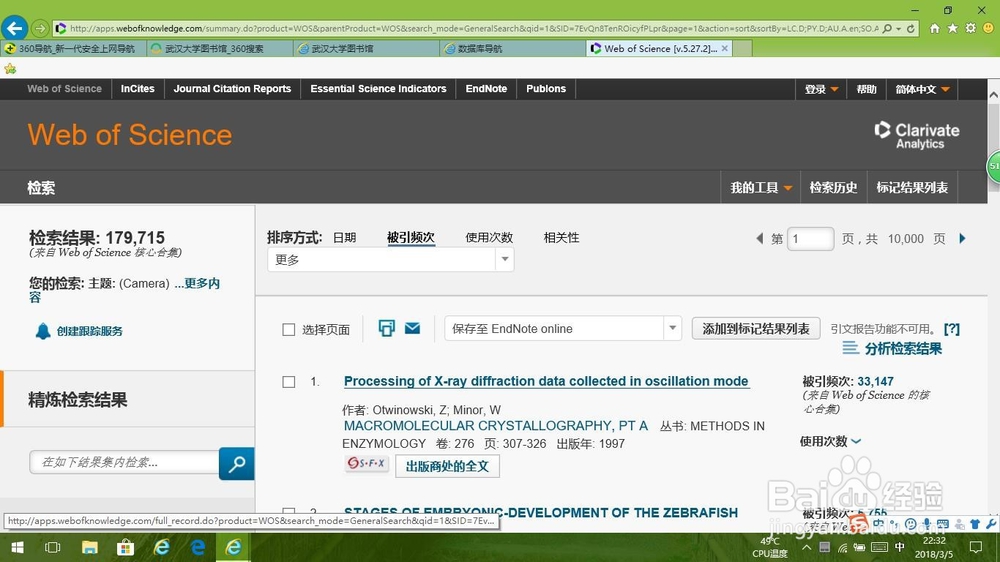Viewport: 1000px width, 562px height.
Task: Click the browser back arrow button
Action: pyautogui.click(x=15, y=28)
